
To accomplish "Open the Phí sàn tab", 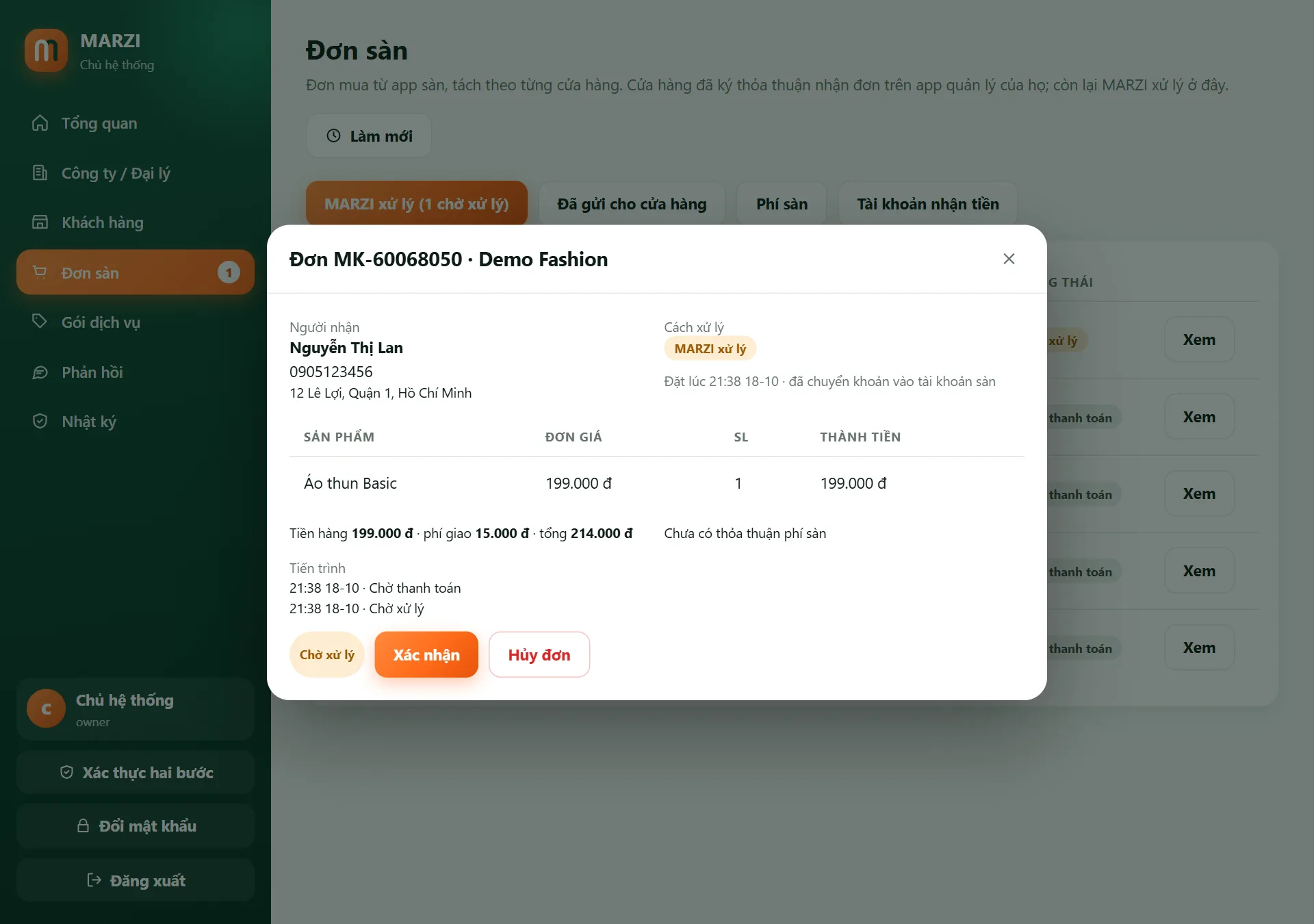I will (782, 204).
